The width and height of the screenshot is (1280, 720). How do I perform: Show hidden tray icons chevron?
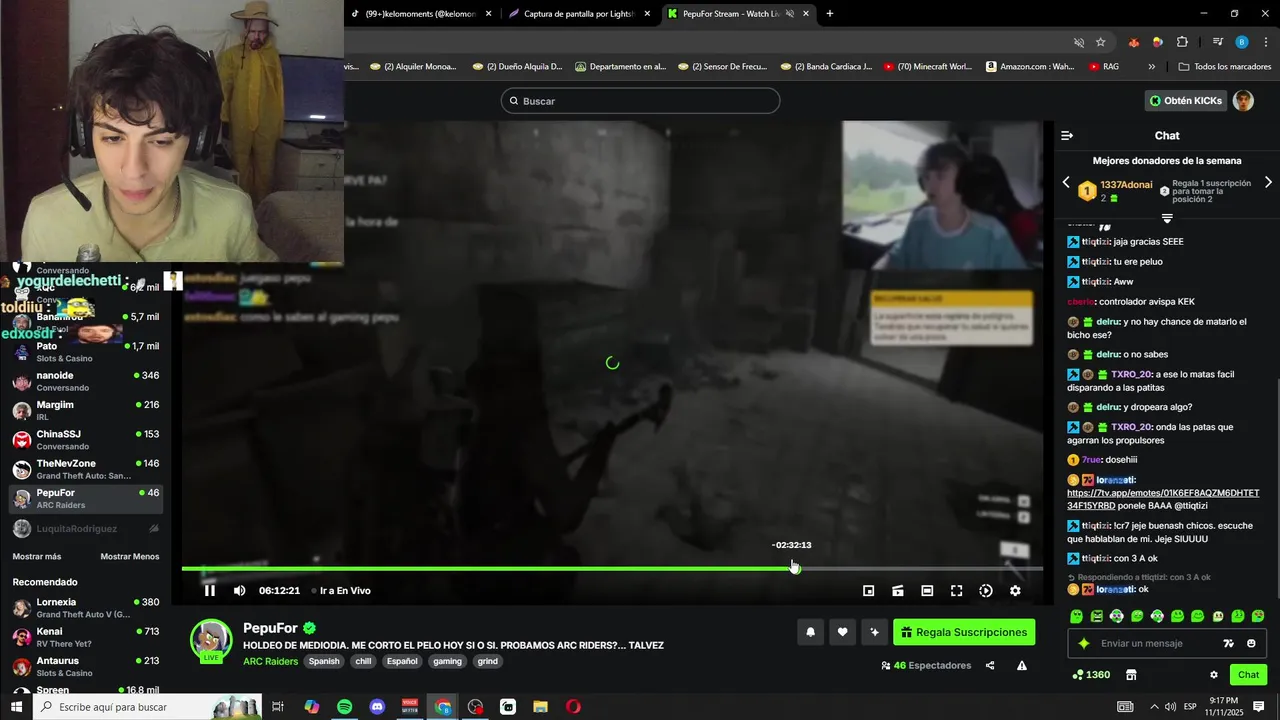click(x=1154, y=707)
